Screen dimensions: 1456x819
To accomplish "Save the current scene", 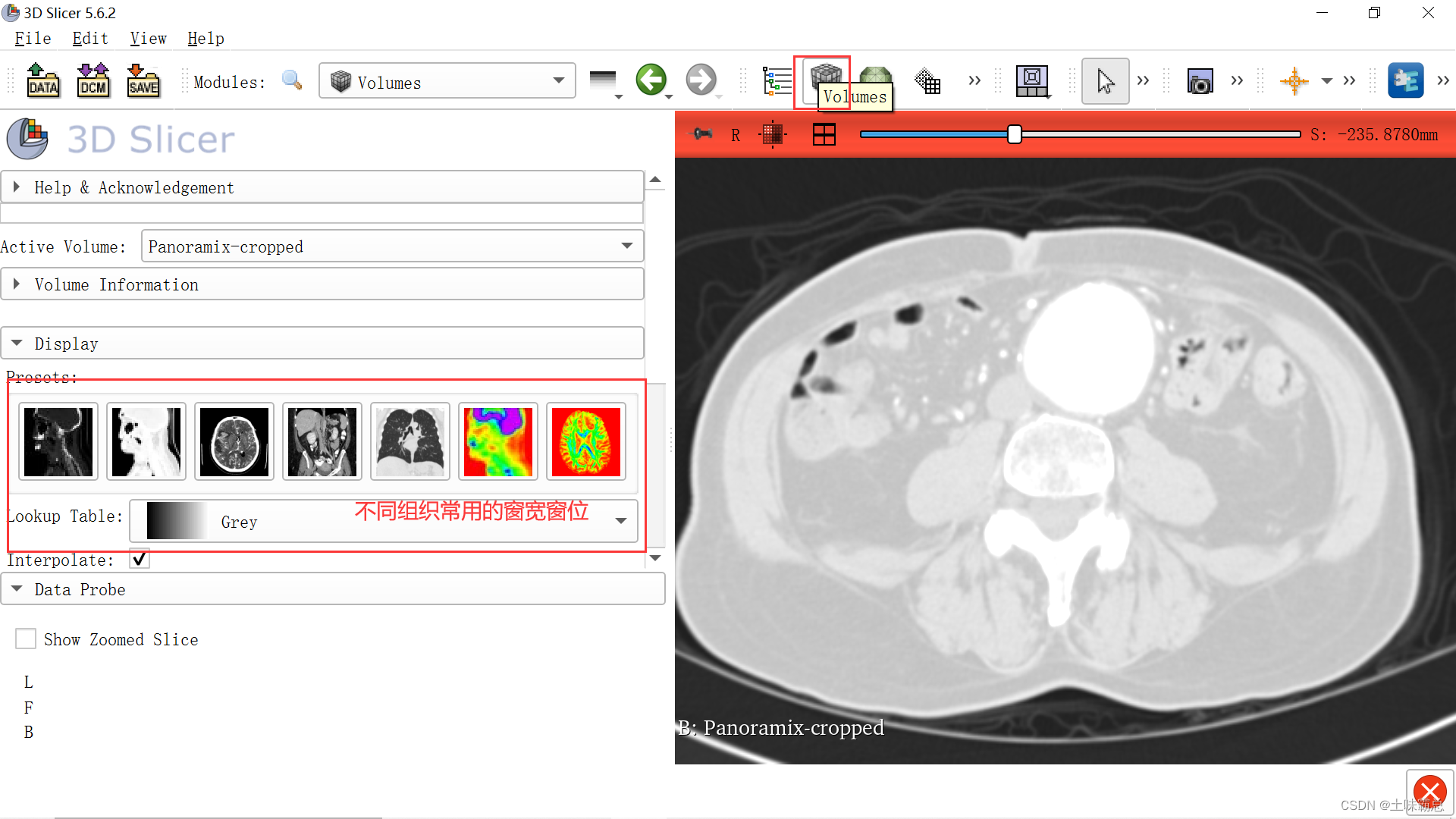I will click(143, 80).
